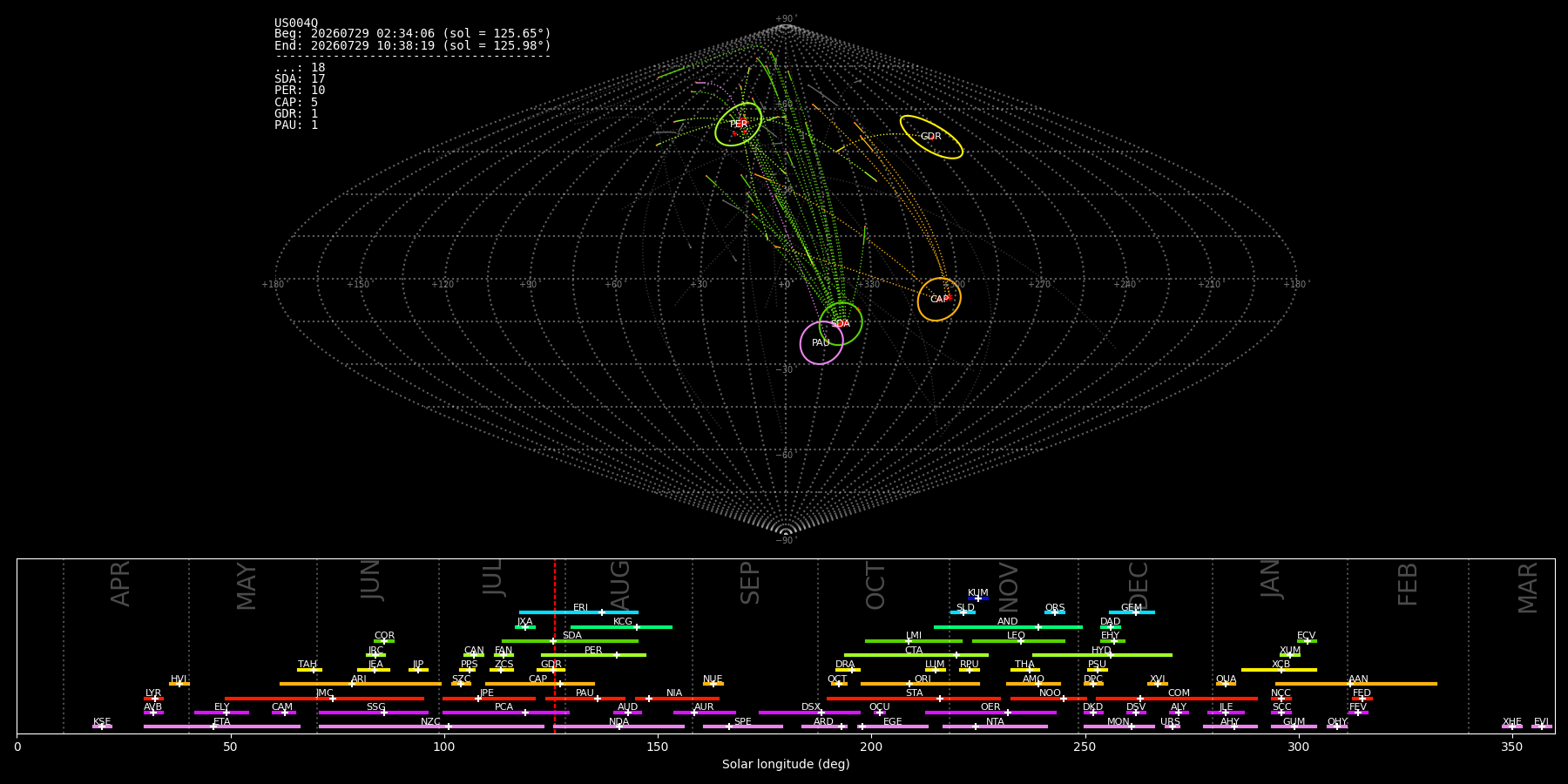Click the PAU radiant circle on sky map

click(x=821, y=343)
